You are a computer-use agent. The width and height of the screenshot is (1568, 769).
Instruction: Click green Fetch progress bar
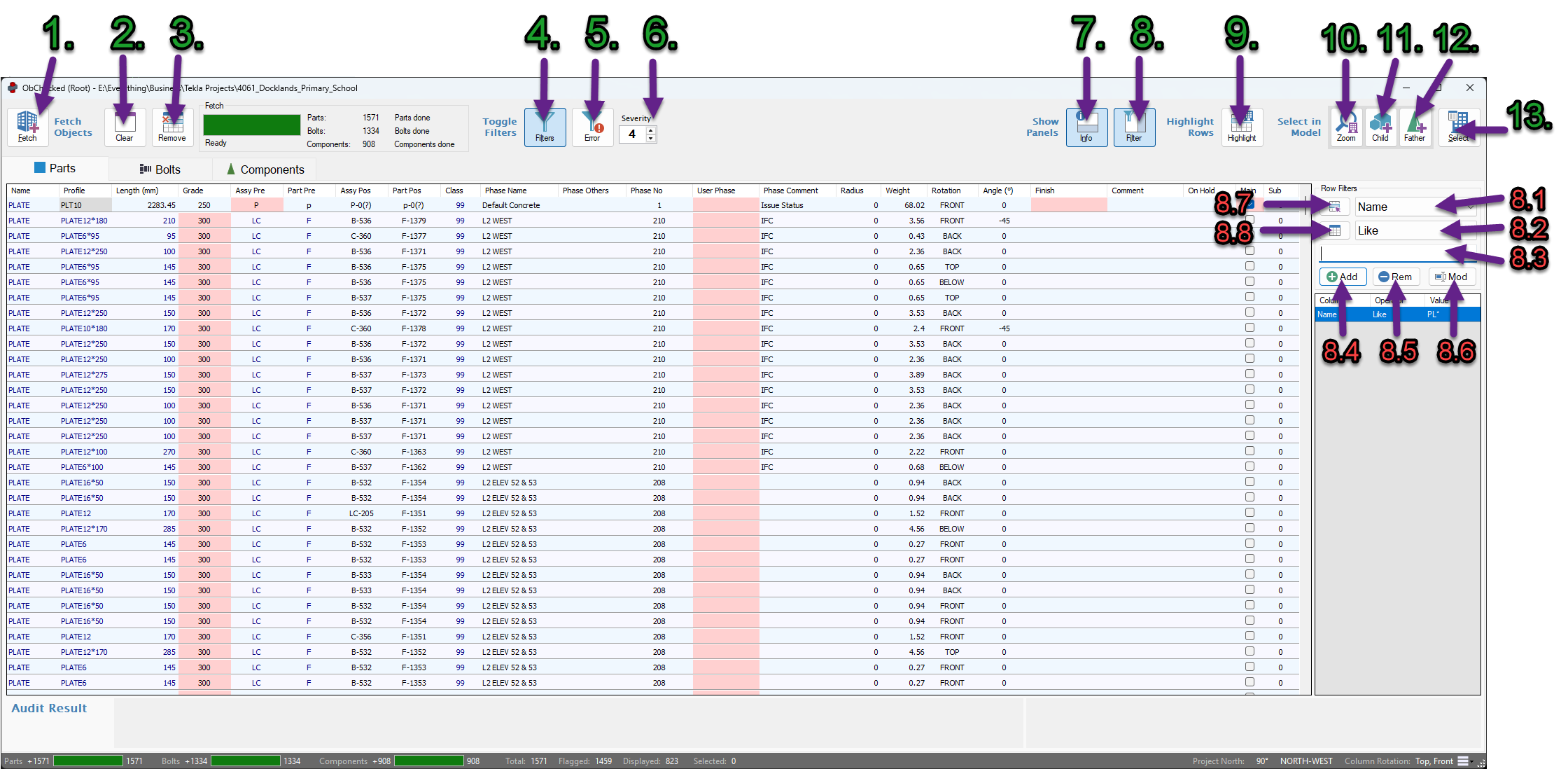[x=251, y=125]
